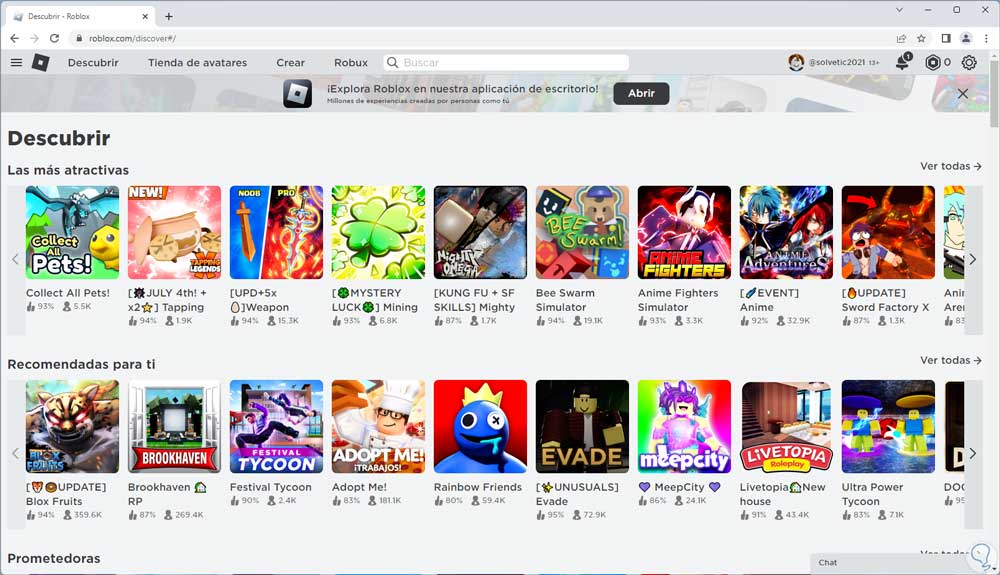This screenshot has width=1000, height=575.
Task: Show previous games in Las más atractivas
Action: click(16, 259)
